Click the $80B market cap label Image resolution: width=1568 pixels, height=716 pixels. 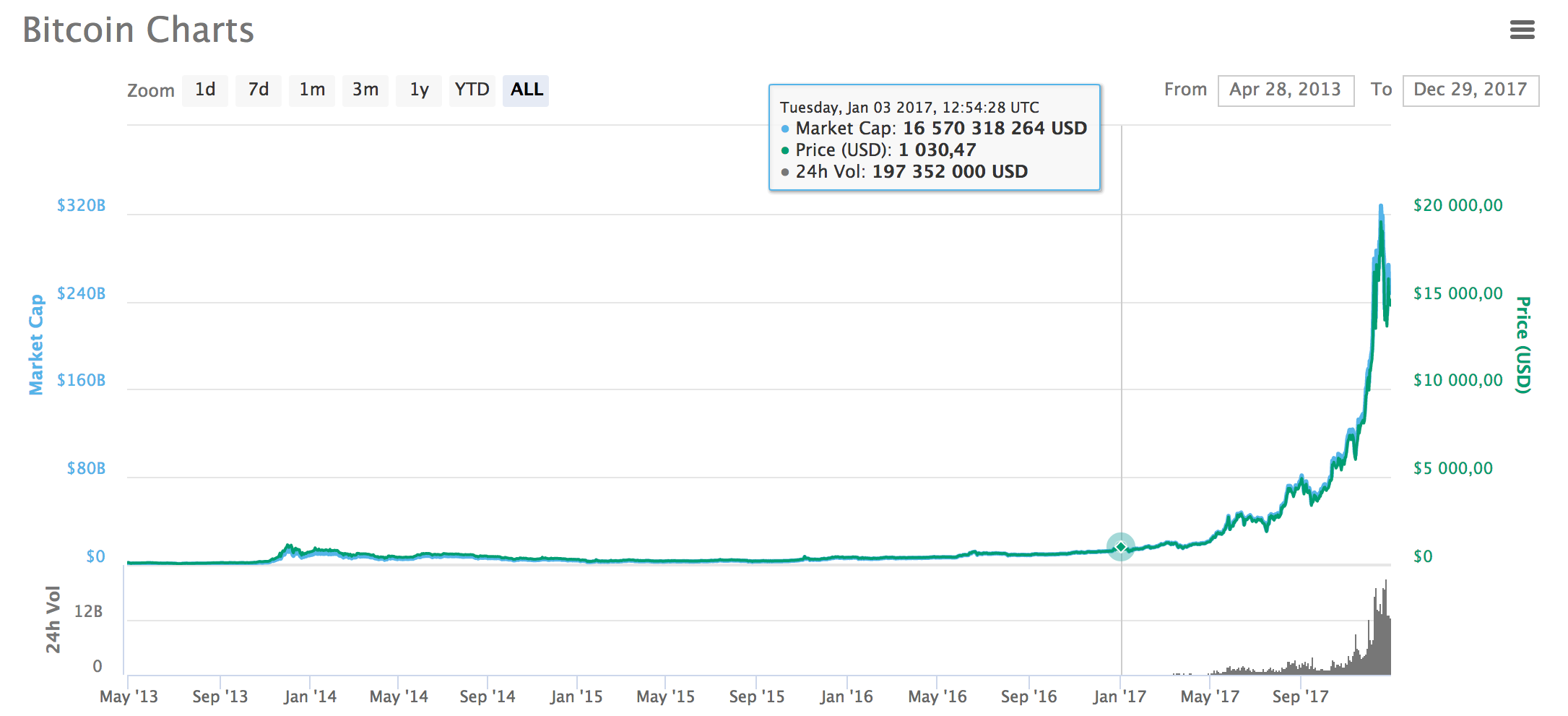click(86, 468)
